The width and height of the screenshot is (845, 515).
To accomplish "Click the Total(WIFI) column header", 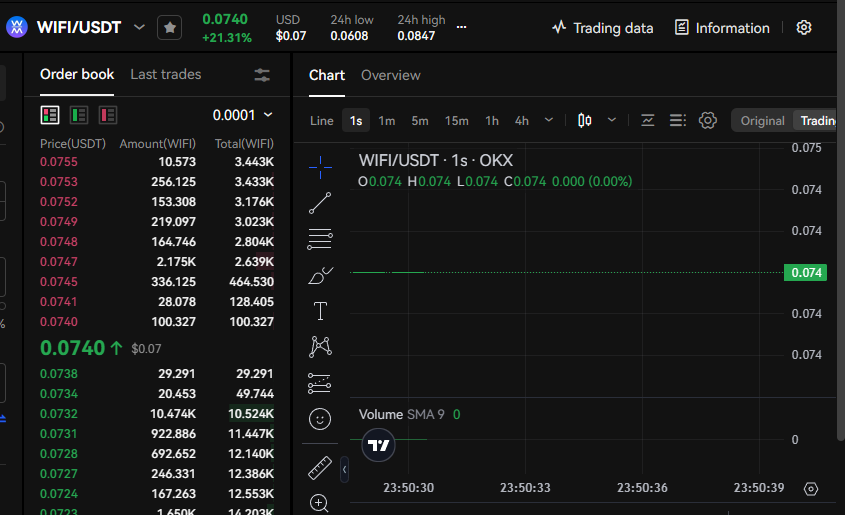I will tap(244, 144).
